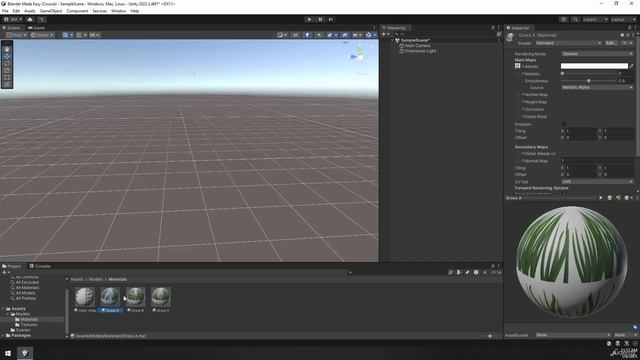
Task: Open the scene camera settings icon
Action: point(356,35)
